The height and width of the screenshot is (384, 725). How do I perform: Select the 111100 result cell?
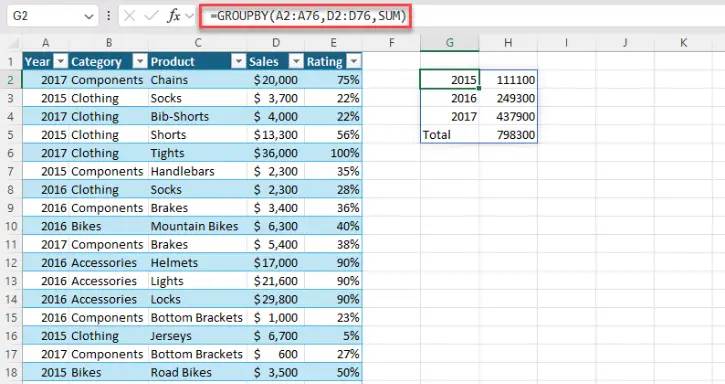point(508,80)
